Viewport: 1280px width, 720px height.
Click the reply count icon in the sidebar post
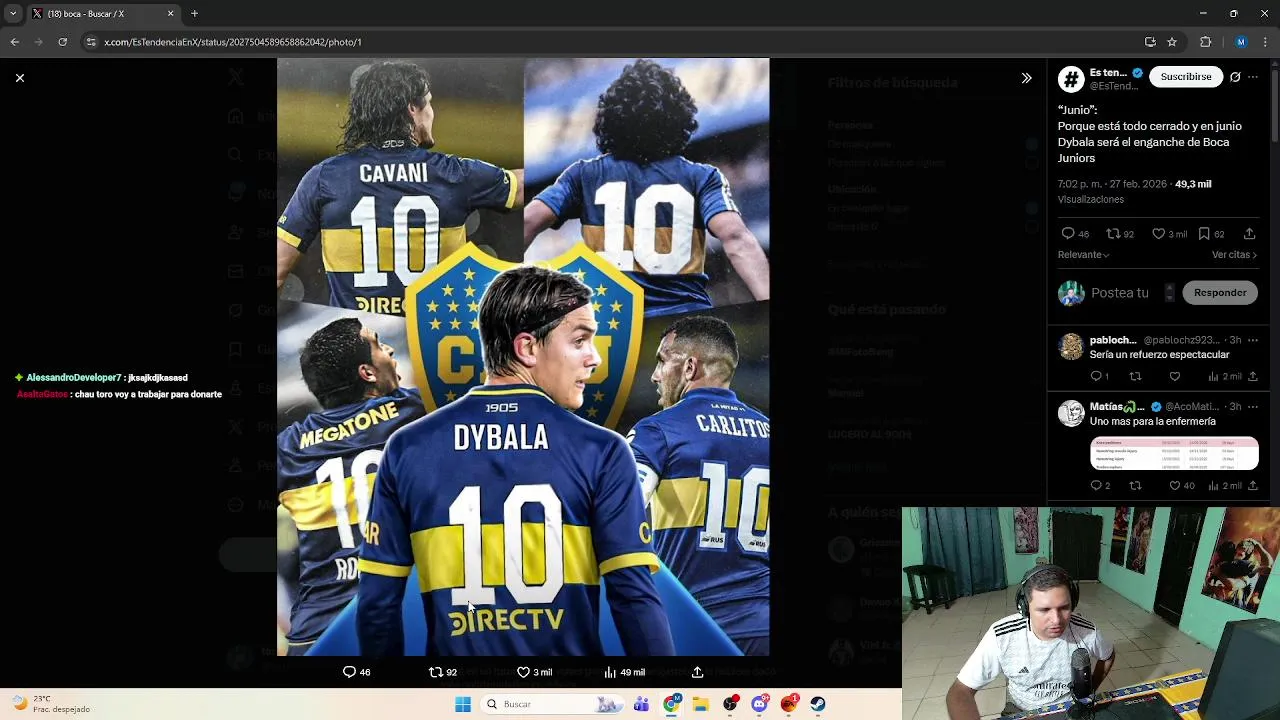(x=1068, y=234)
